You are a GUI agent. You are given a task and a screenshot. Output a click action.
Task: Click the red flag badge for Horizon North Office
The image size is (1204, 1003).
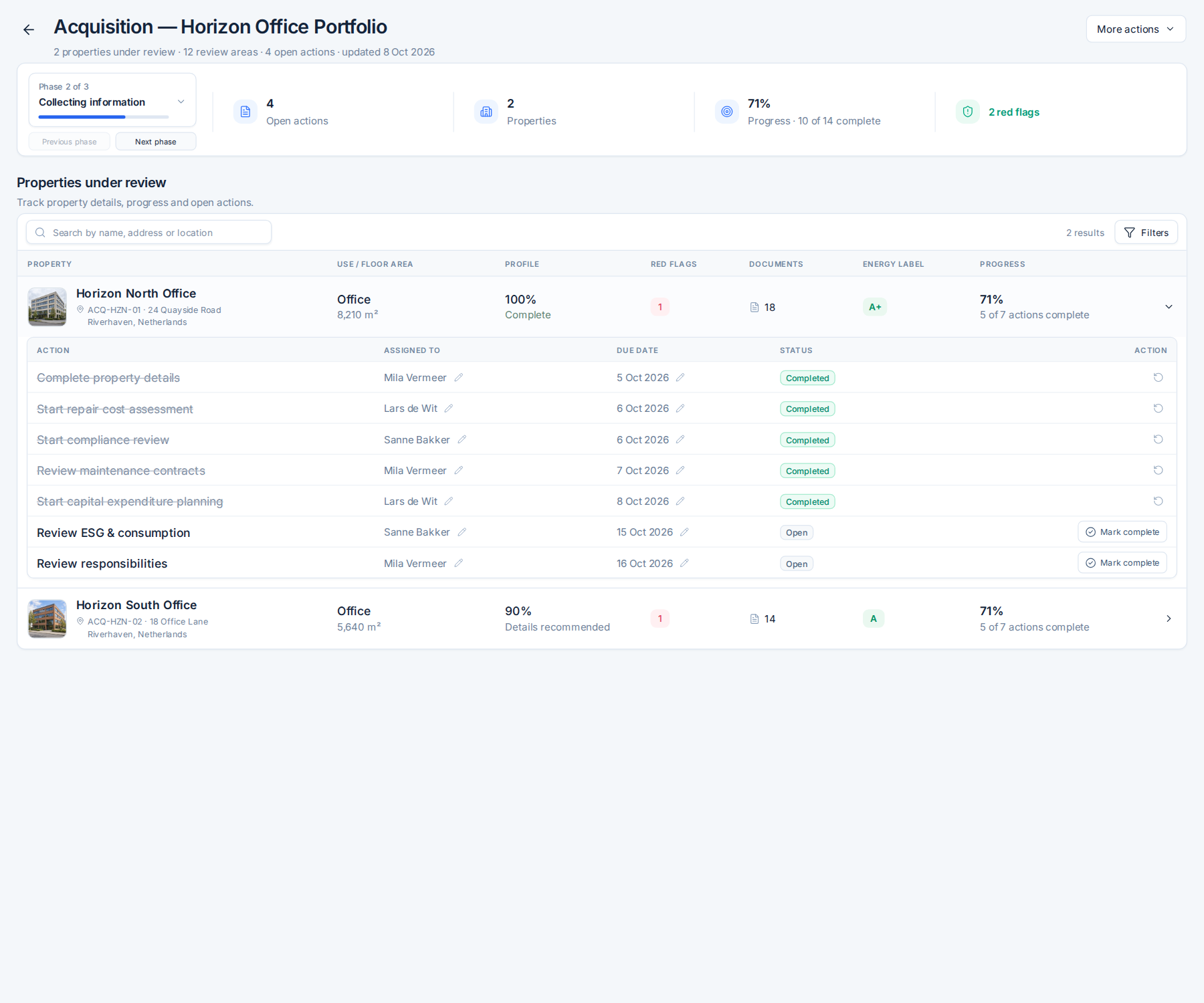[660, 307]
